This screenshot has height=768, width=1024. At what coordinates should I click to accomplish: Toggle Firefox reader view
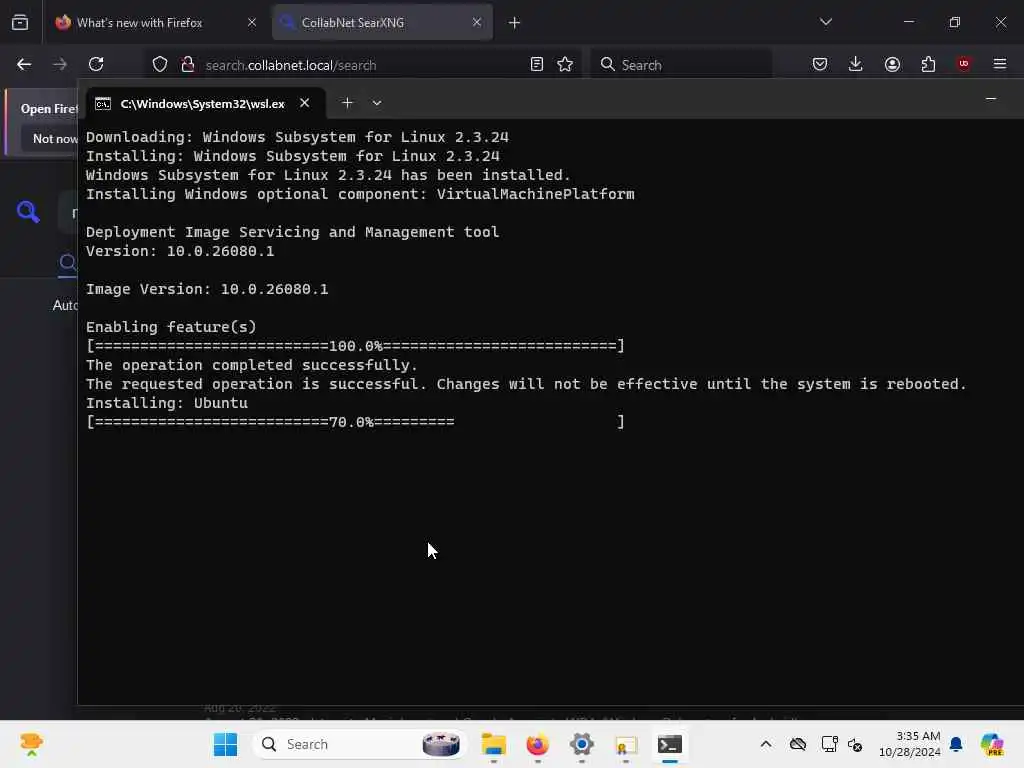coord(537,64)
